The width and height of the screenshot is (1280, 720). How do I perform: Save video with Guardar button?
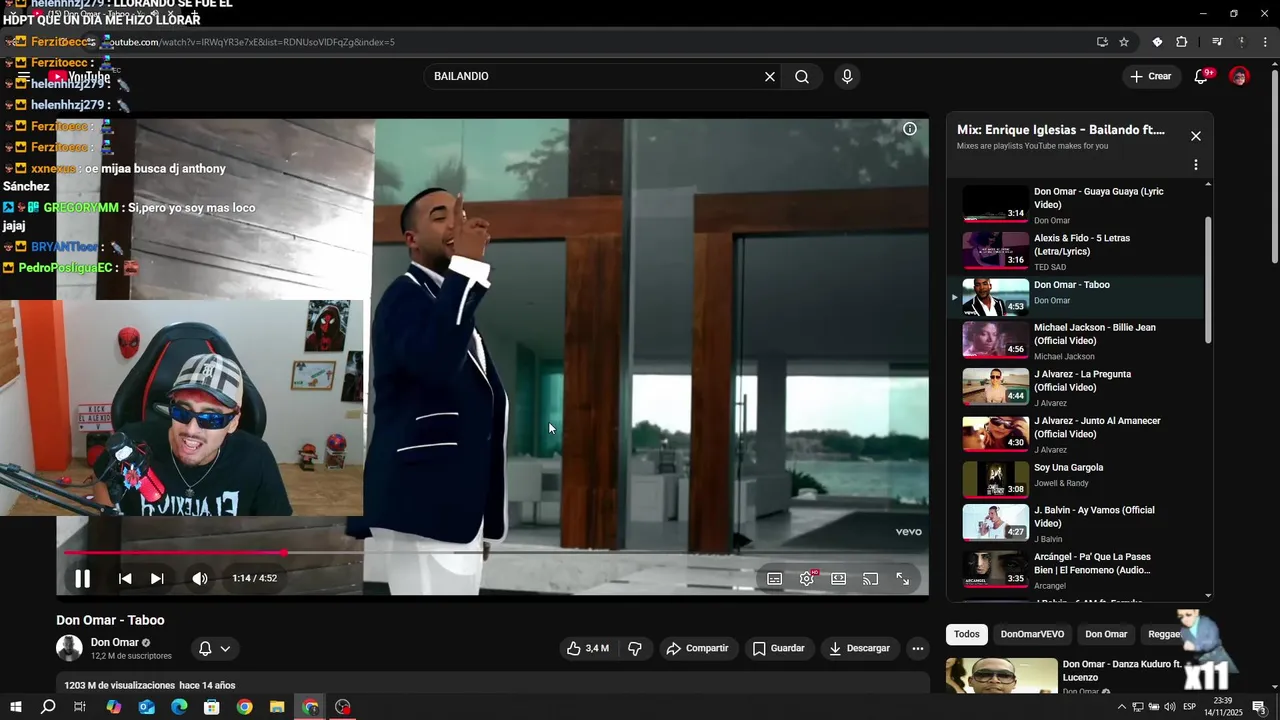(779, 648)
